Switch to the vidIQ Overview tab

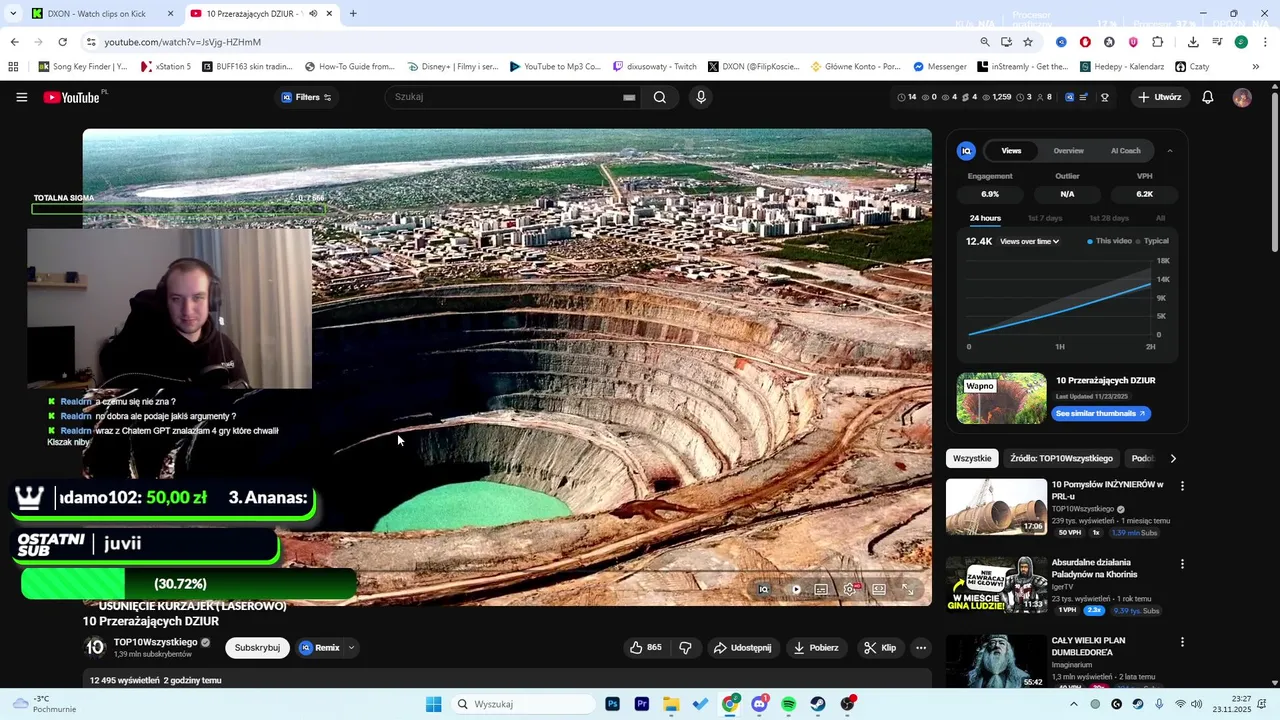[x=1068, y=151]
